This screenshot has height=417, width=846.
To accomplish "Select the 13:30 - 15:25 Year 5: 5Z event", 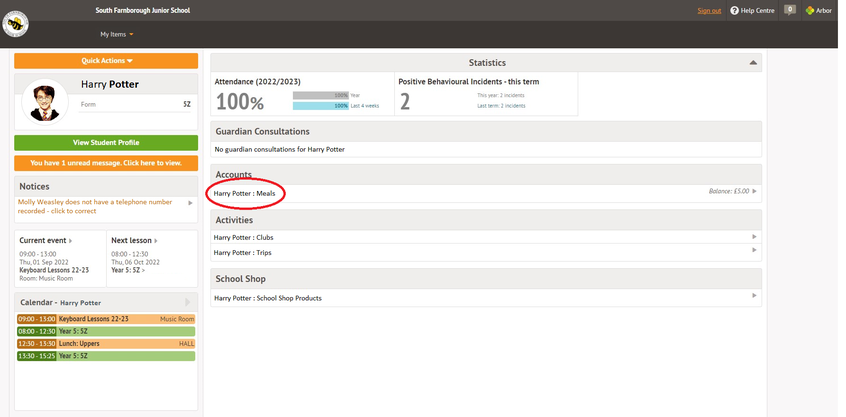I will (106, 356).
